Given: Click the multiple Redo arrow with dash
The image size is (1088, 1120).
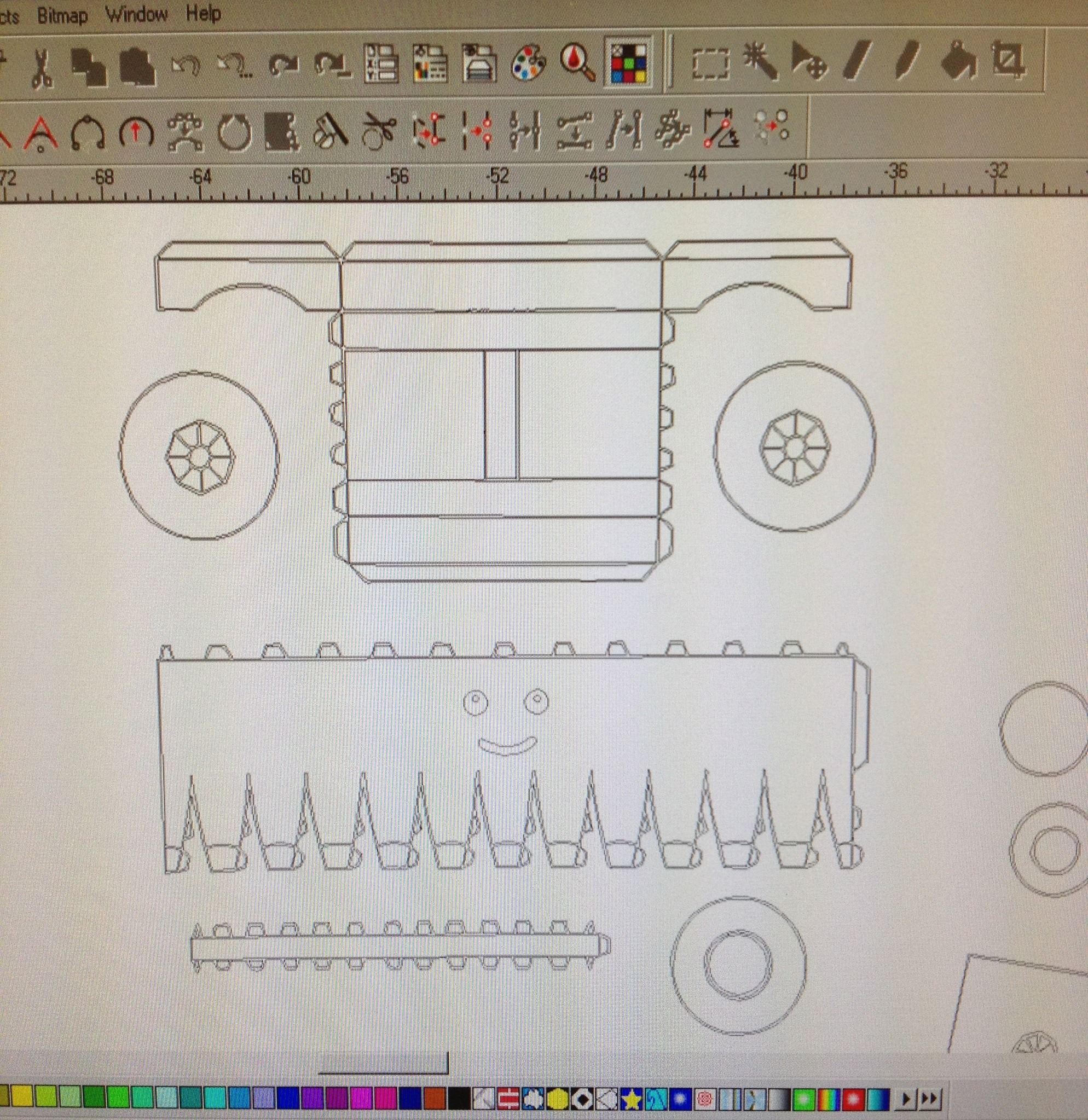Looking at the screenshot, I should coord(334,65).
